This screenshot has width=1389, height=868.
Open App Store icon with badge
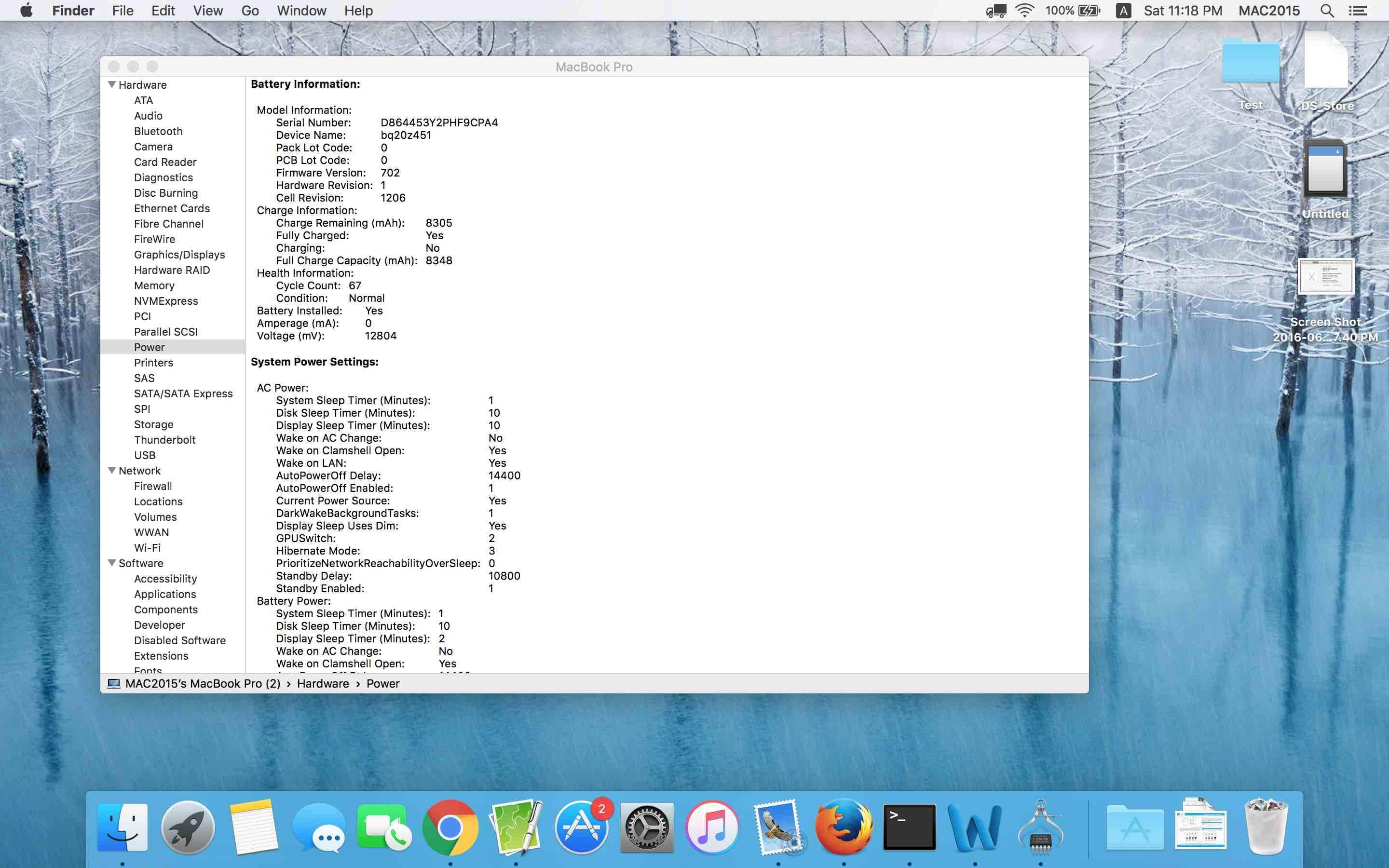coord(581,827)
